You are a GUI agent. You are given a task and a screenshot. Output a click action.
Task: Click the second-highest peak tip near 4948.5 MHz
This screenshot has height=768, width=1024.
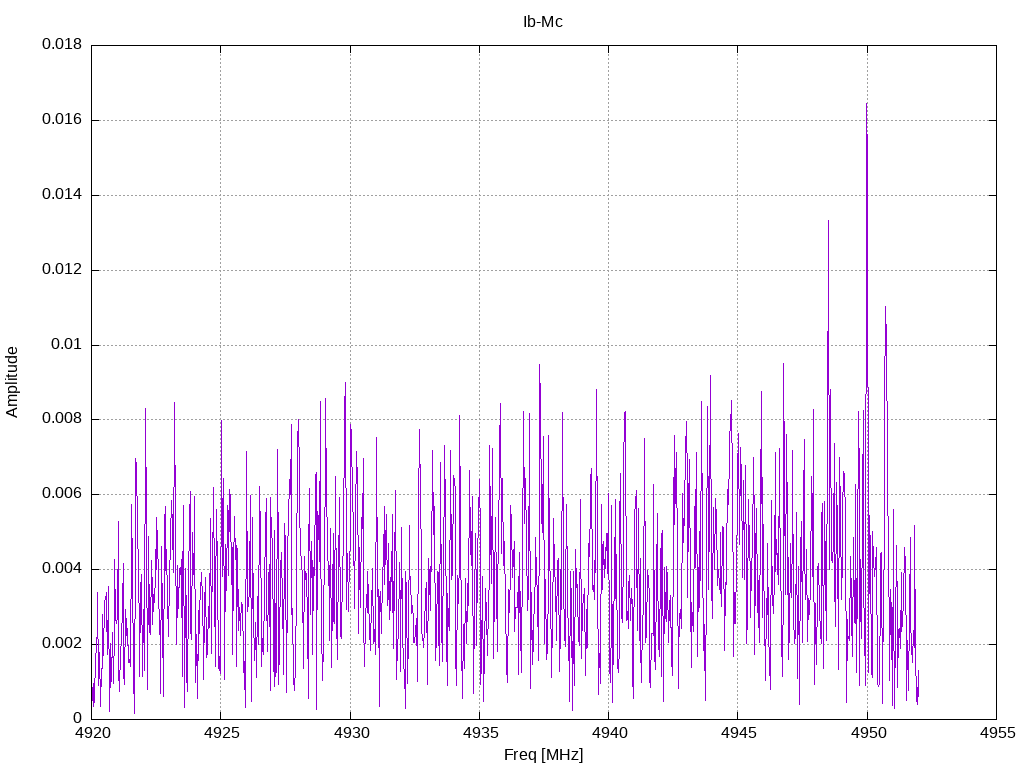click(x=828, y=221)
